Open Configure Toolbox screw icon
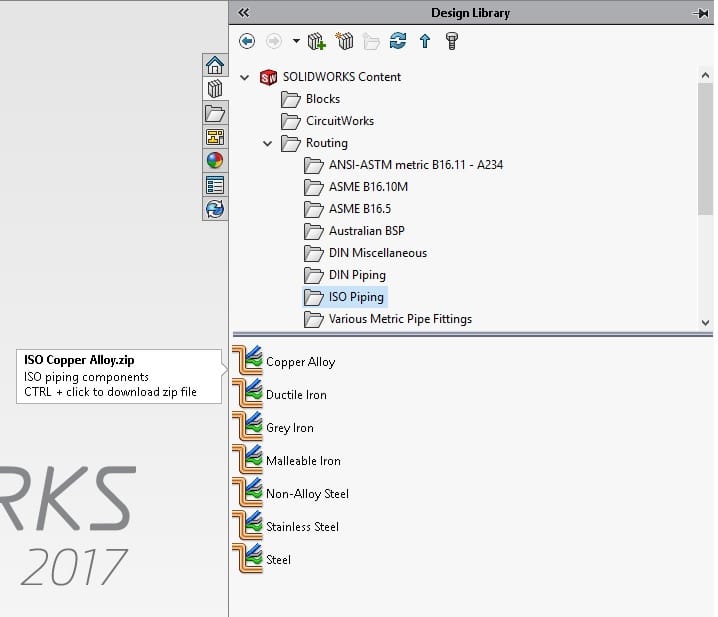718x617 pixels. [x=451, y=41]
